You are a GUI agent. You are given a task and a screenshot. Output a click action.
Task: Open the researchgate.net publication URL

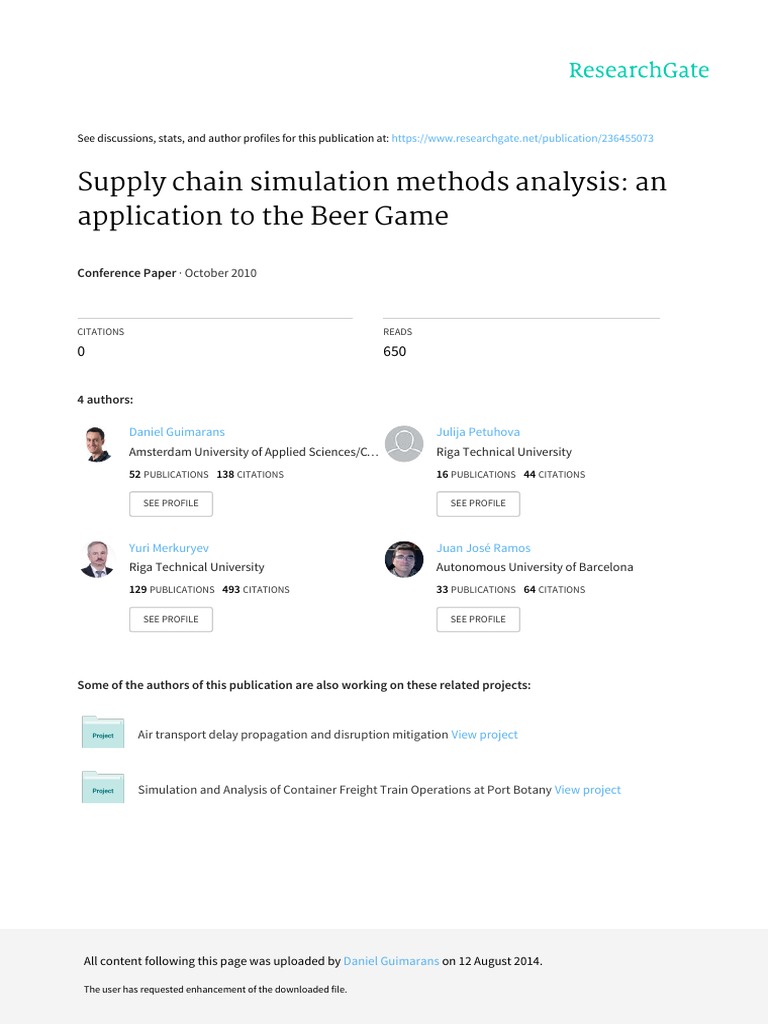523,138
